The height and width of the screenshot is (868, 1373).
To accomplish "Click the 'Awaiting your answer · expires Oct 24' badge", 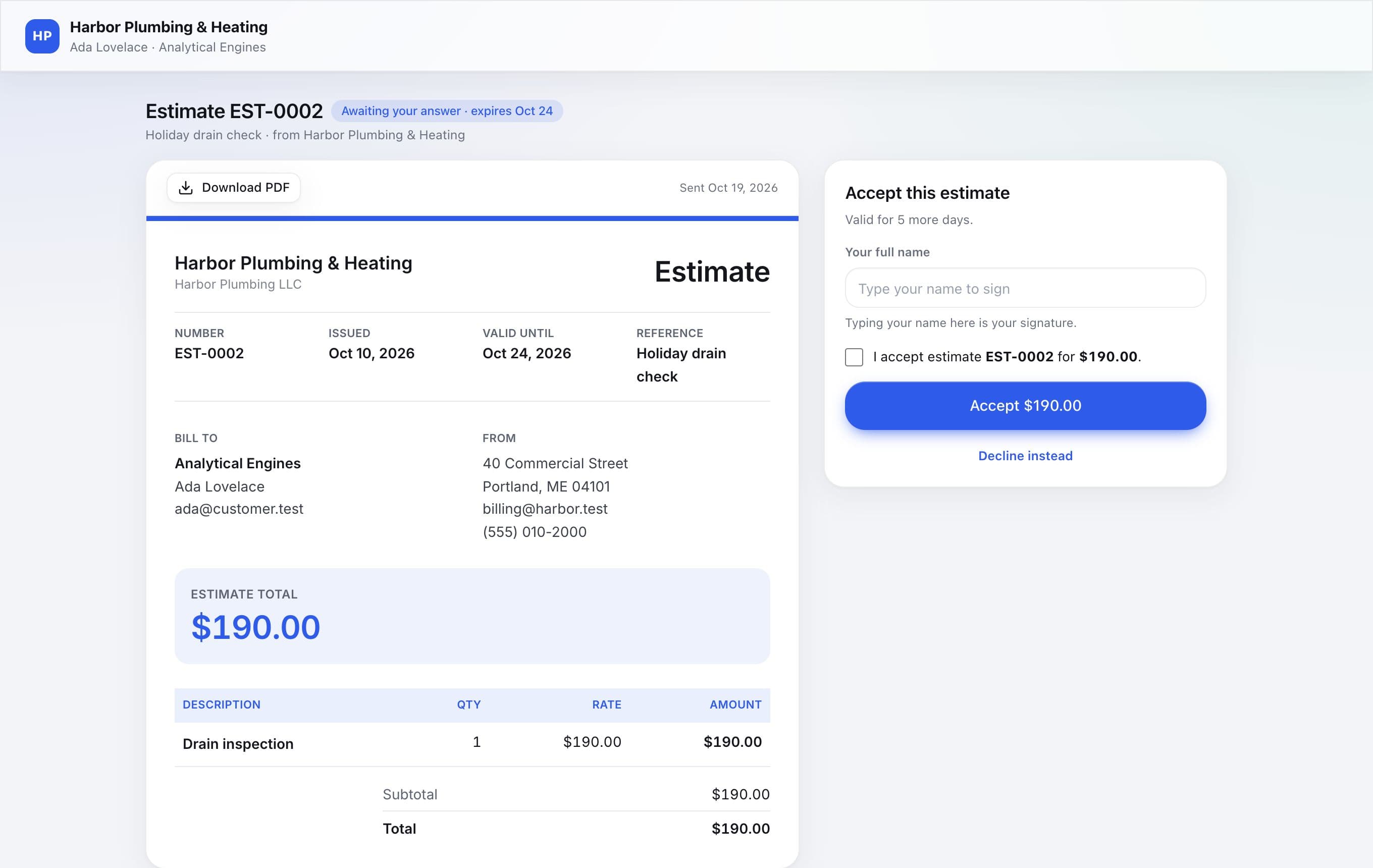I will (447, 111).
